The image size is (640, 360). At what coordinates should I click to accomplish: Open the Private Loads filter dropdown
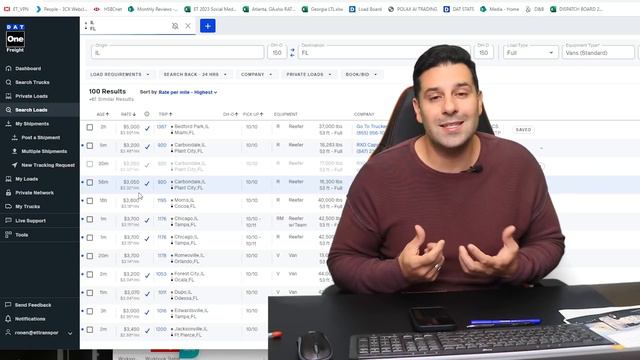(309, 75)
